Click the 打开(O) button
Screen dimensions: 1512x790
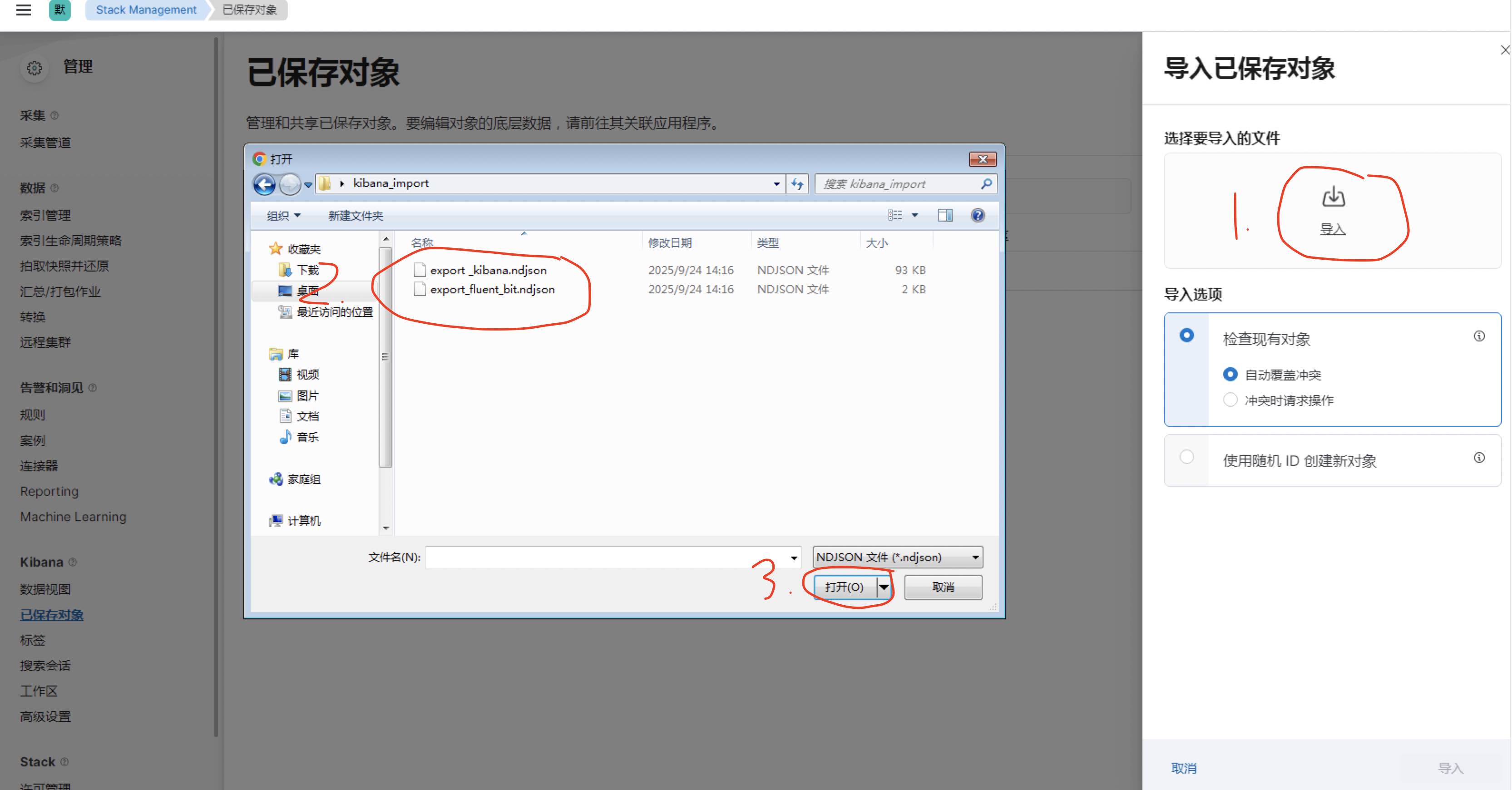pos(844,587)
